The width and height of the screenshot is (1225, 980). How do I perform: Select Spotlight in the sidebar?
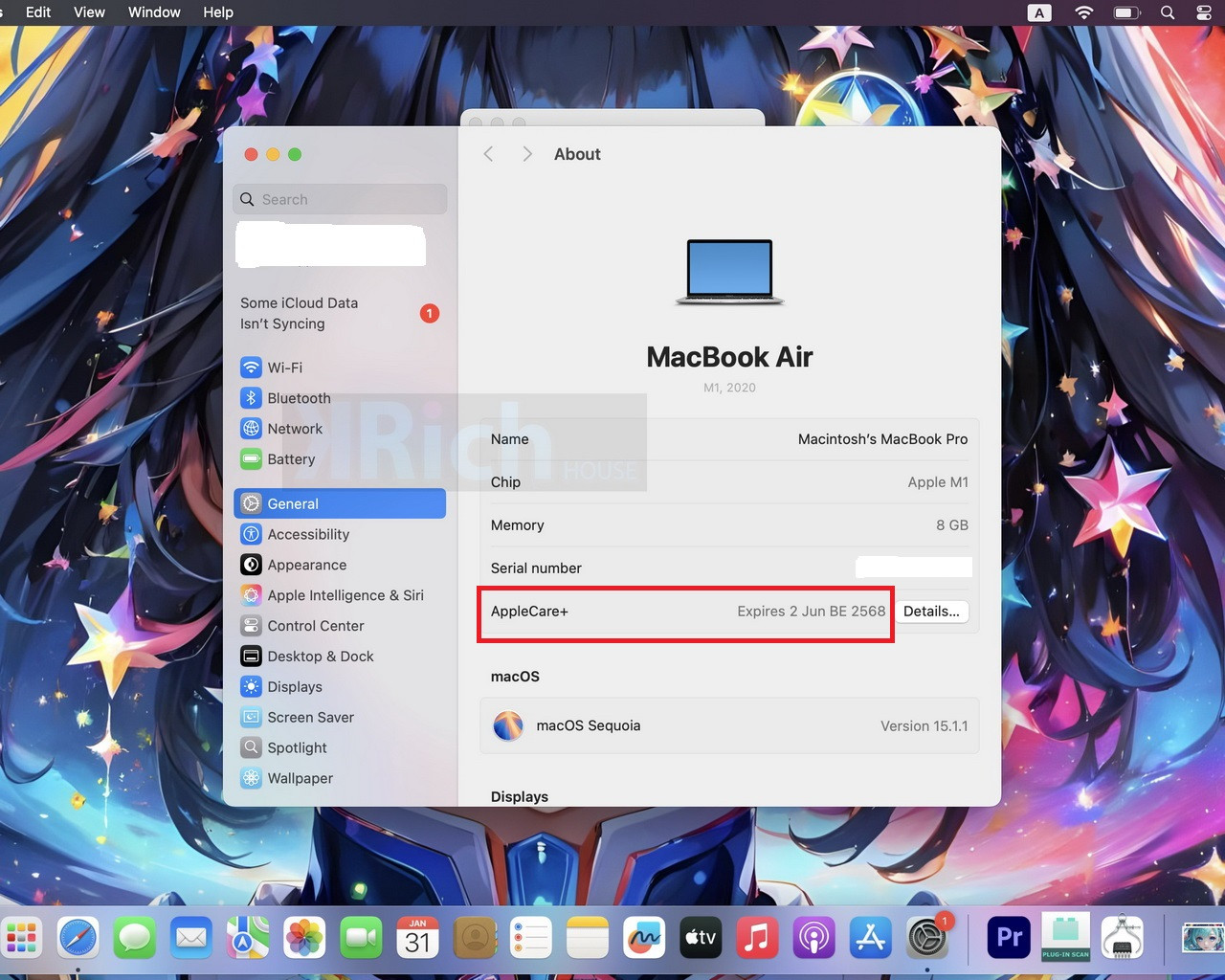(340, 747)
